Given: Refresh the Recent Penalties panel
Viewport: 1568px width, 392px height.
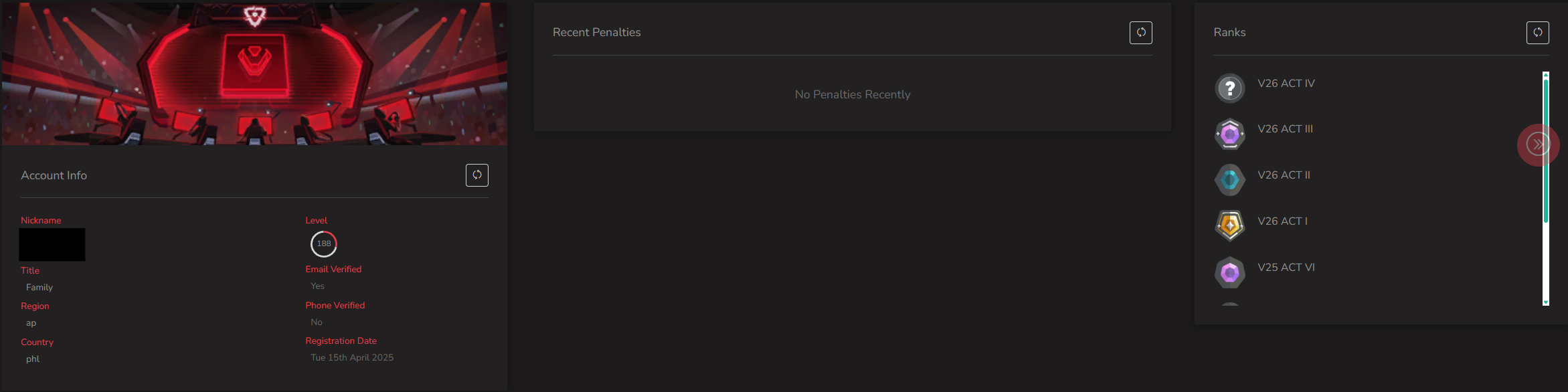Looking at the screenshot, I should (1140, 33).
